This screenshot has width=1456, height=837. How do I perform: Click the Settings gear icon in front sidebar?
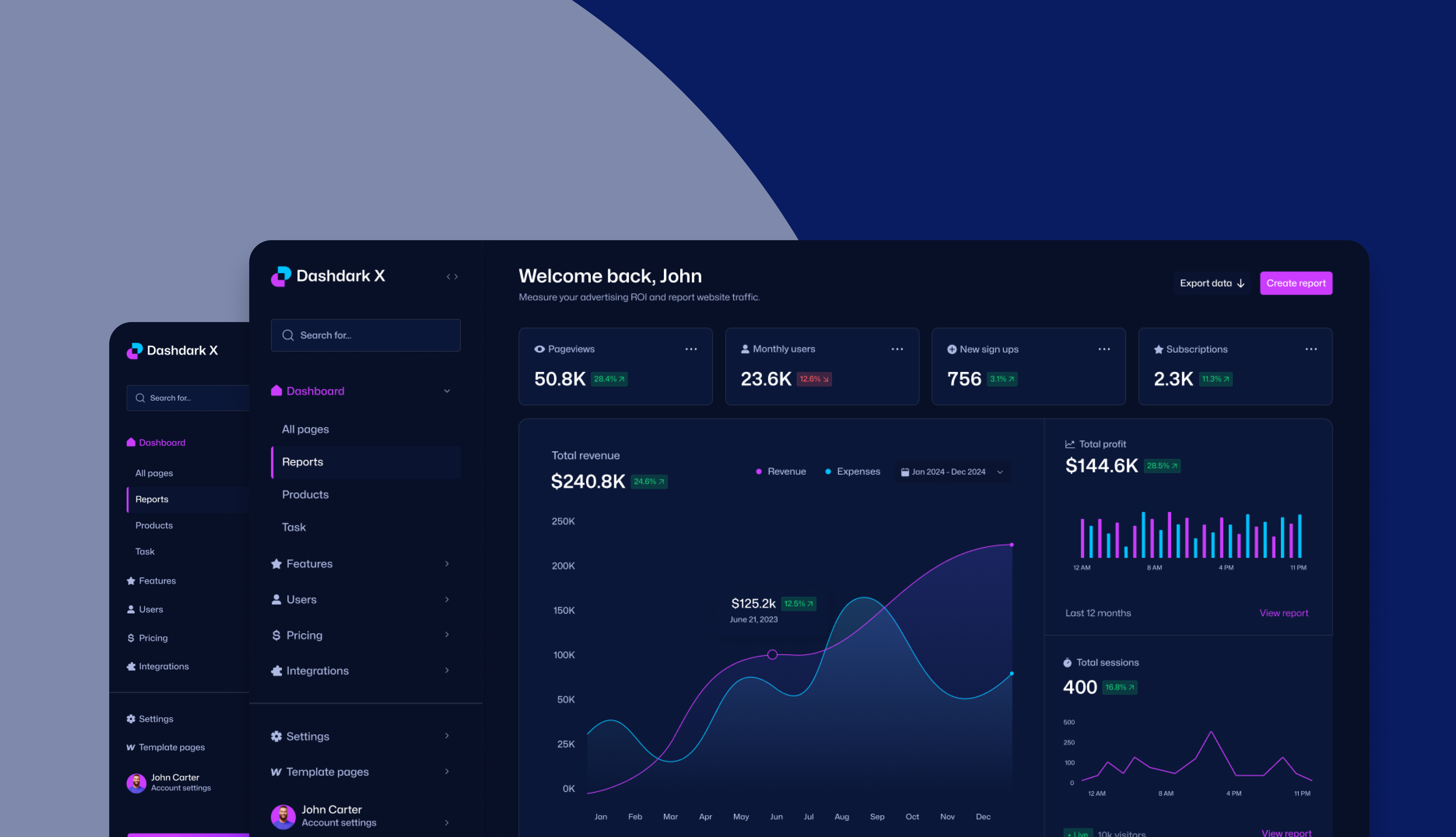[x=276, y=736]
